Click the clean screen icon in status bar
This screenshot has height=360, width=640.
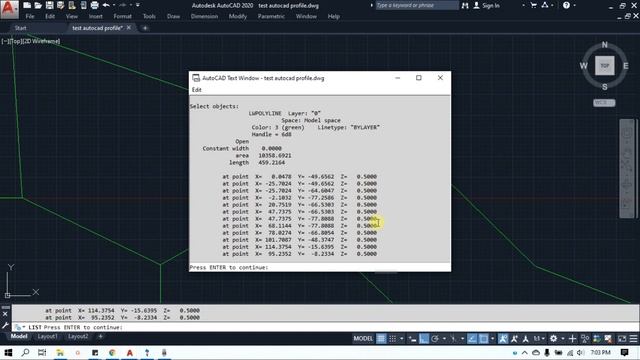[622, 338]
